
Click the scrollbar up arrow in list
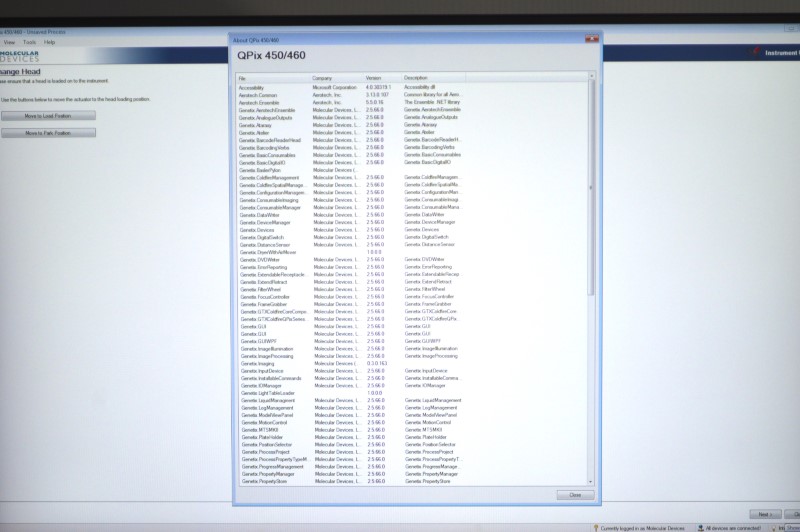point(591,76)
